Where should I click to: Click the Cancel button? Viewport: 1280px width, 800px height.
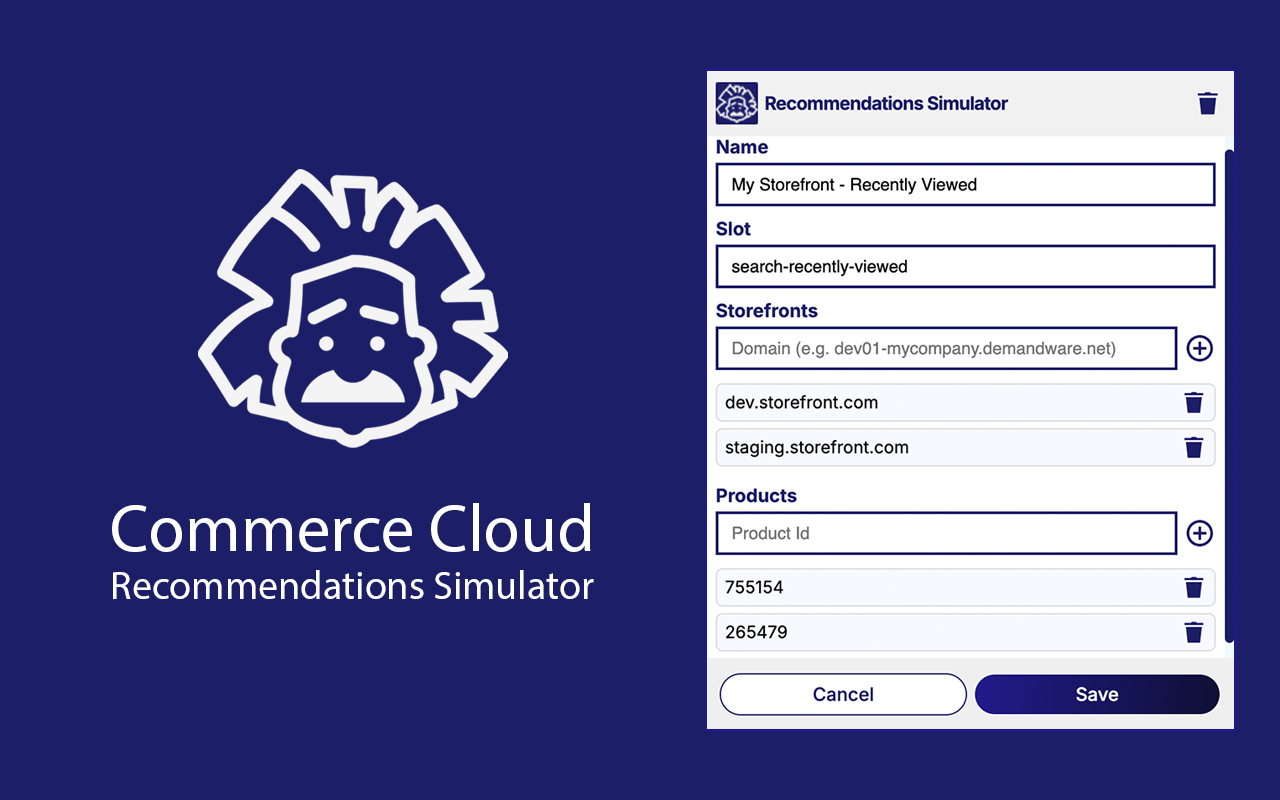tap(843, 694)
